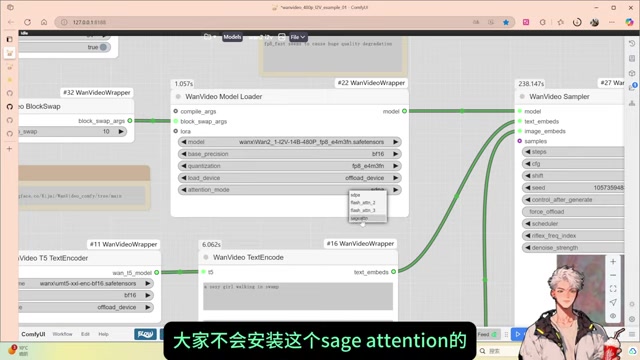Zoom out the canvas with the minus button
640x360 pixels.
[x=613, y=275]
